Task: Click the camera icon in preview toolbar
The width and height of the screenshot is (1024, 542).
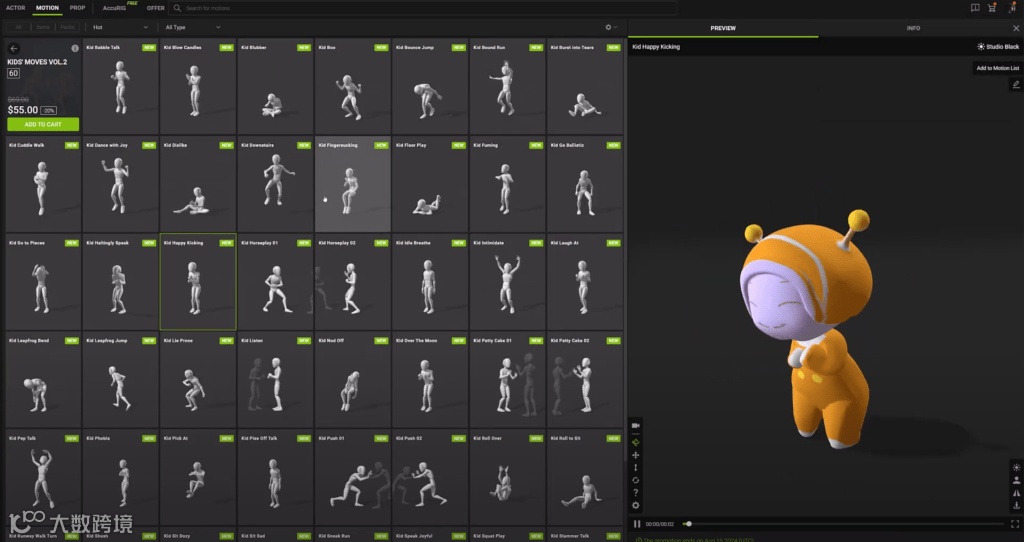Action: 635,426
